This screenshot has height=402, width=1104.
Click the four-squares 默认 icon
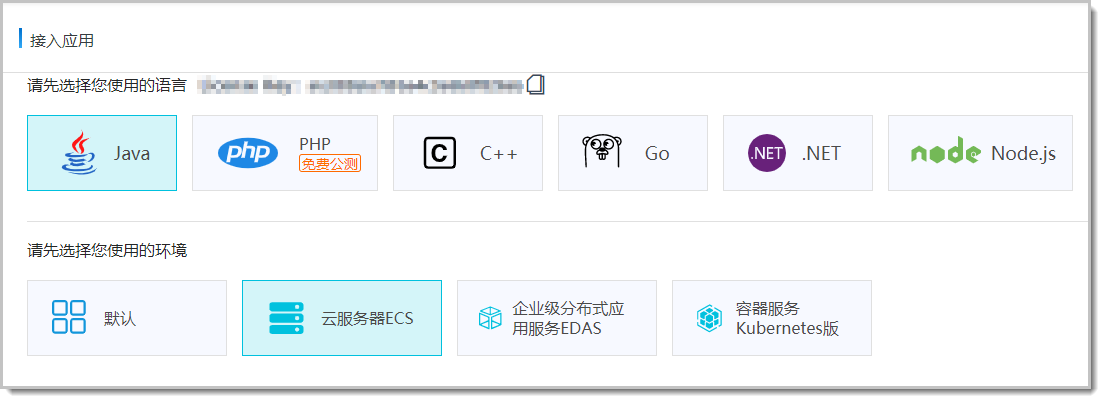(69, 317)
